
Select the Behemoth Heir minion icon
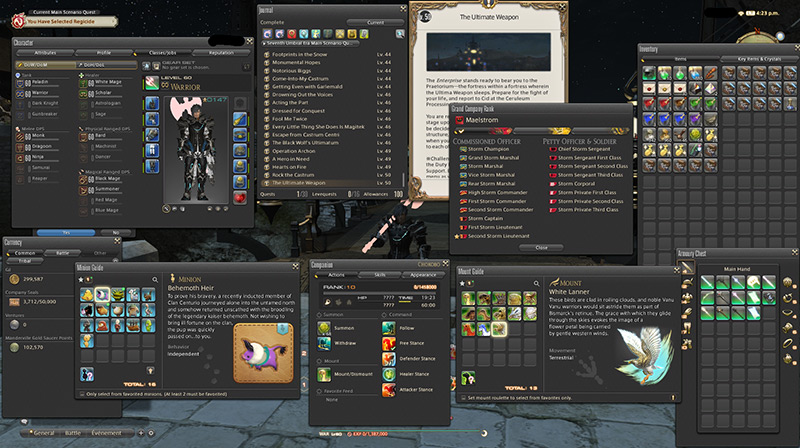[102, 294]
